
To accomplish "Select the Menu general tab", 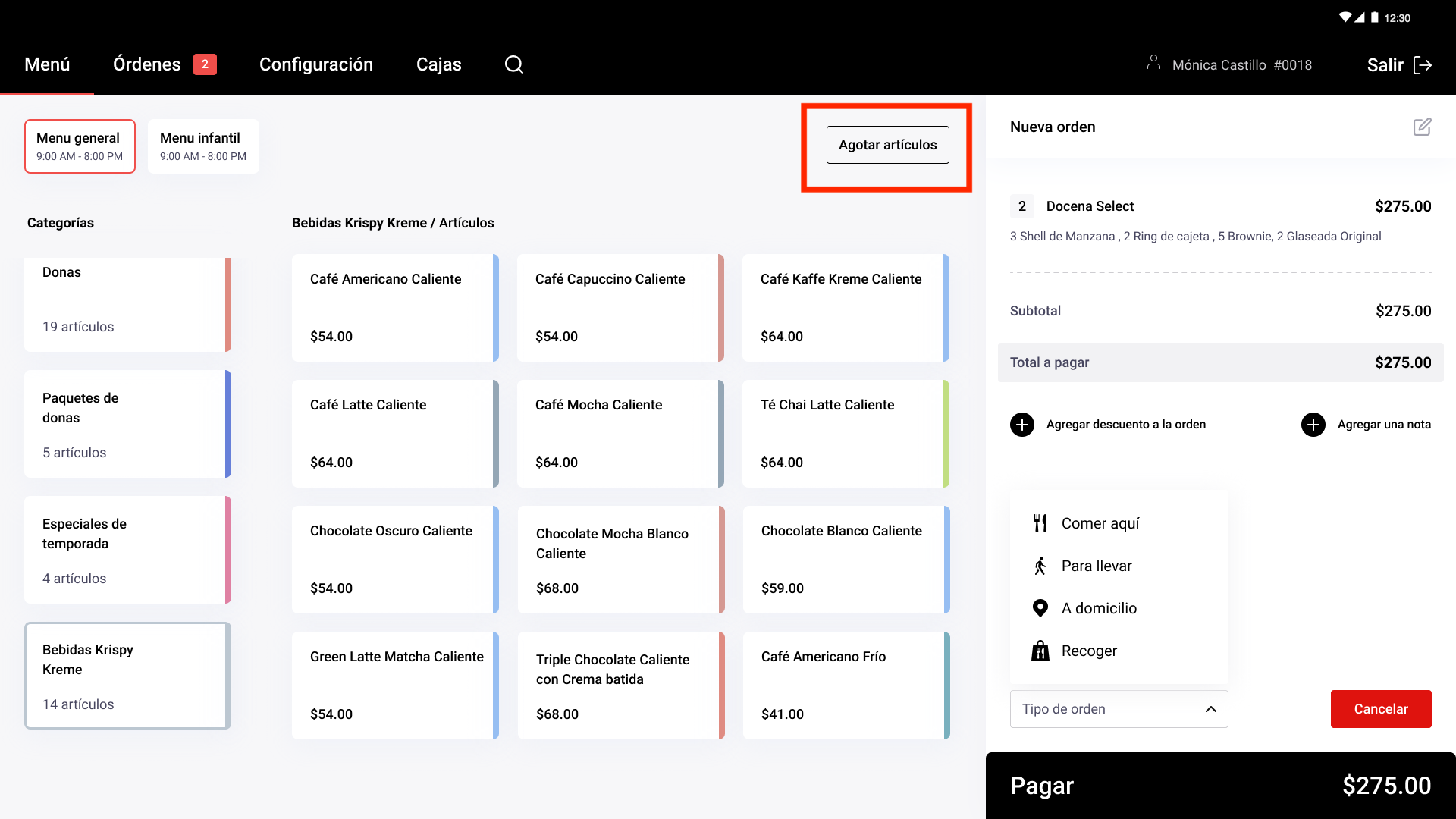I will tap(80, 146).
